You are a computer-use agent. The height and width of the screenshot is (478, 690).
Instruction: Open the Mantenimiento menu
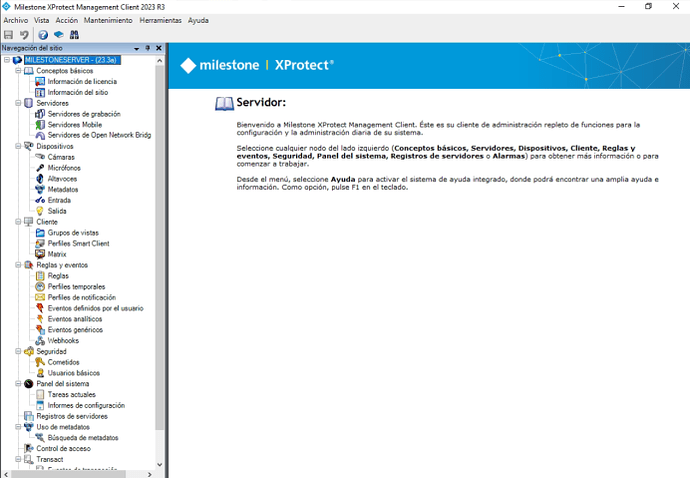(x=108, y=20)
